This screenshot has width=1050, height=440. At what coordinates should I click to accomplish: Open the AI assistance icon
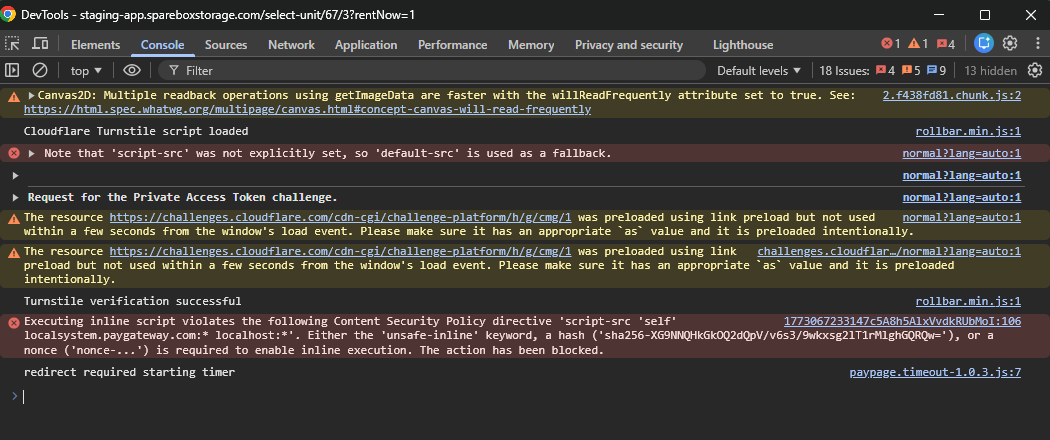coord(983,44)
